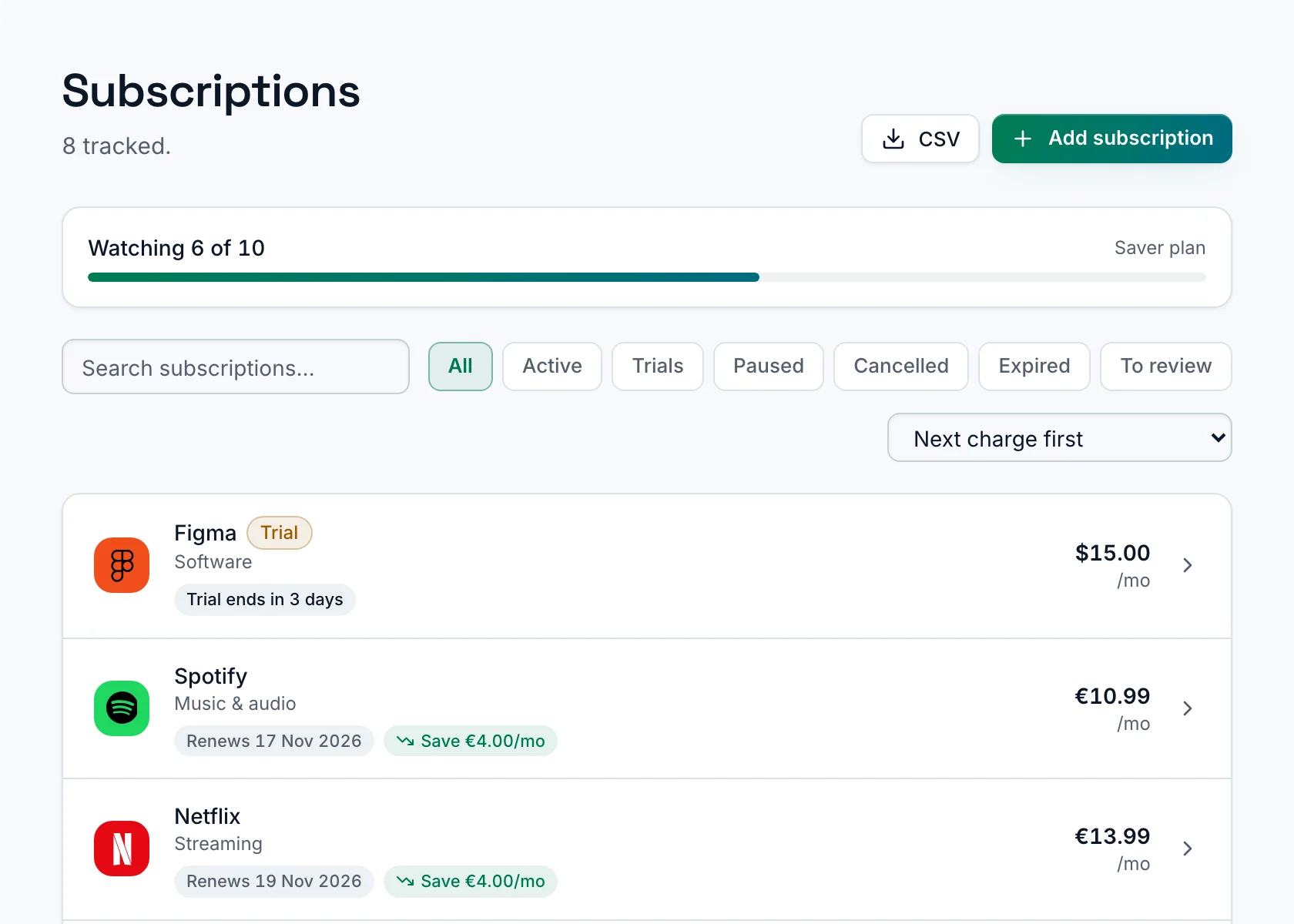Click the Add subscription button
Viewport: 1294px width, 924px height.
1112,139
